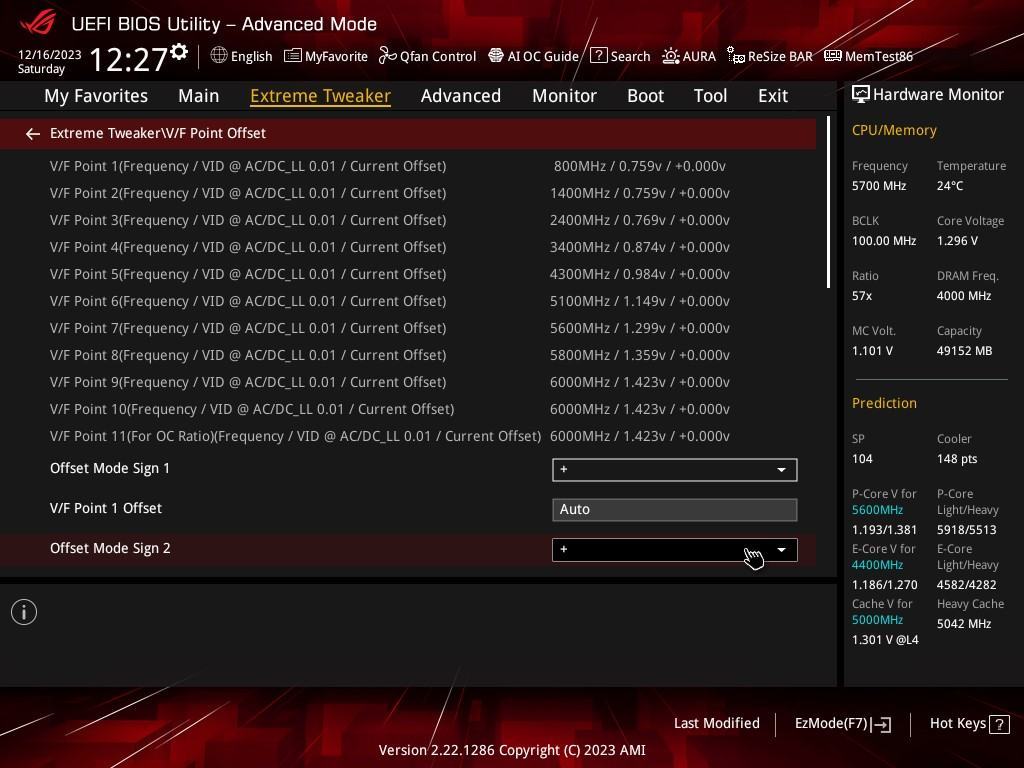Click the vertical scrollbar
This screenshot has height=768, width=1024.
pyautogui.click(x=828, y=202)
